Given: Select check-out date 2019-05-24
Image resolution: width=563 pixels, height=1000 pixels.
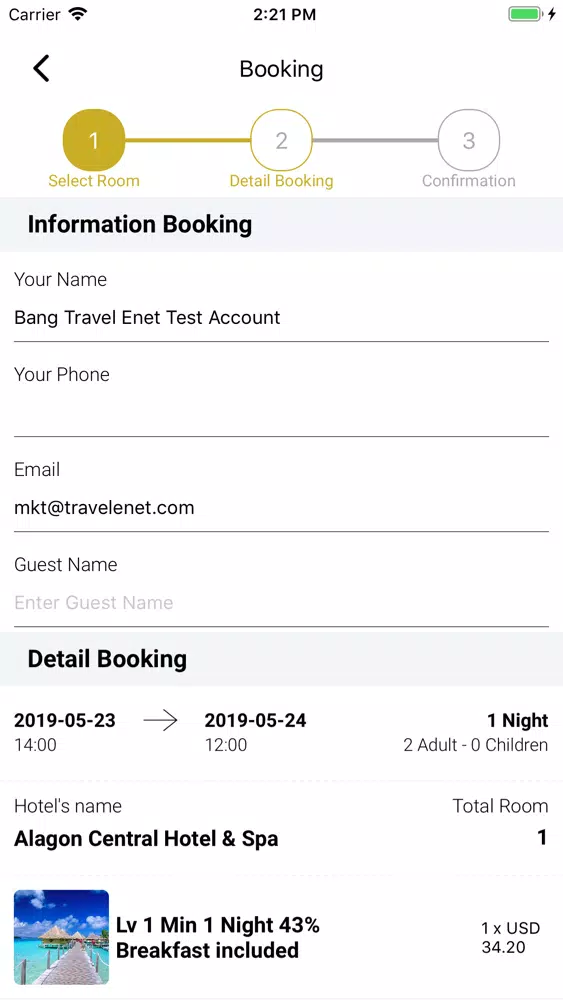Looking at the screenshot, I should click(x=255, y=721).
